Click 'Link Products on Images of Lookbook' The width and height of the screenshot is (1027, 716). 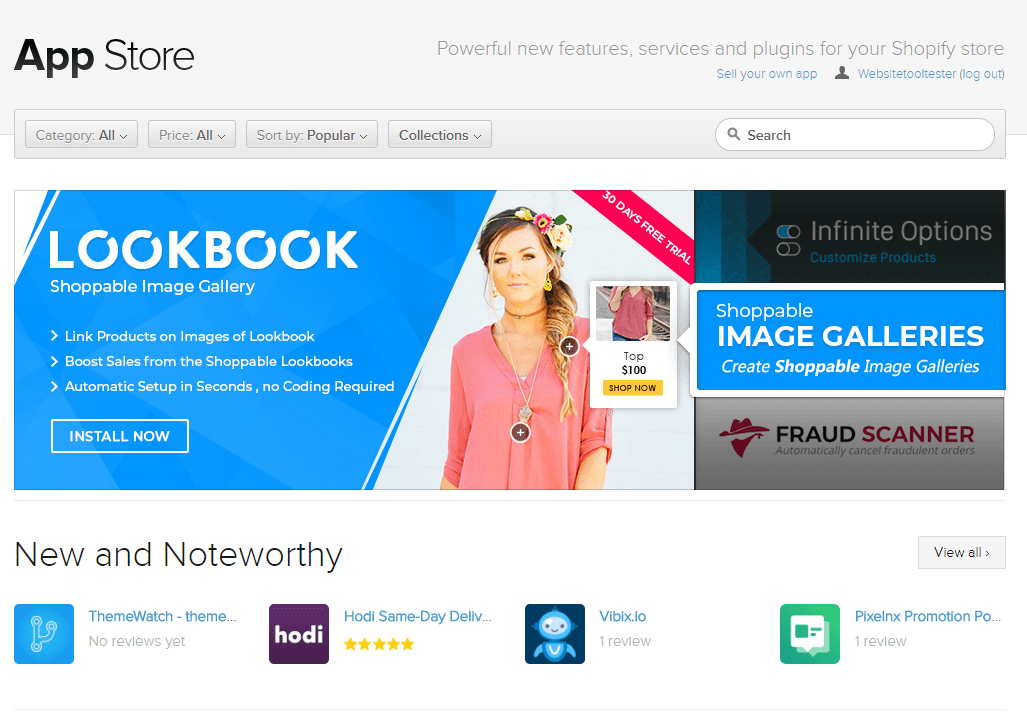(x=189, y=336)
